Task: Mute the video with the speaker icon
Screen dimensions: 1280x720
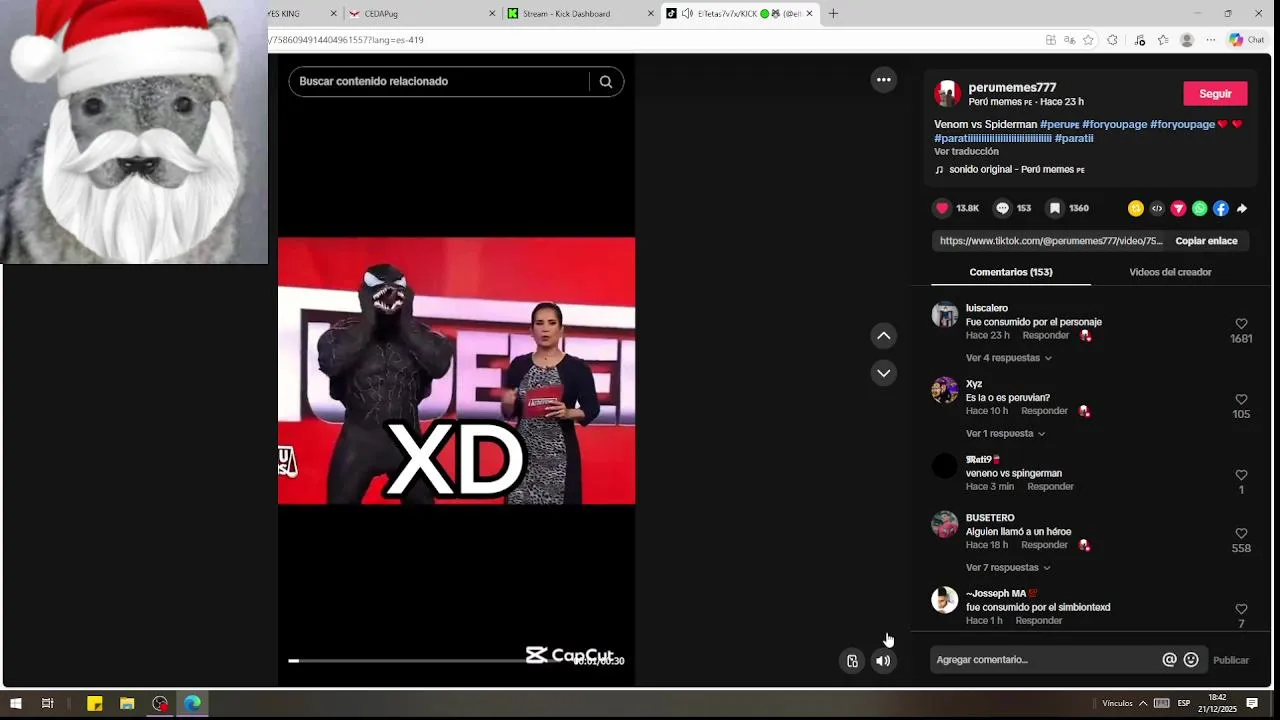Action: pos(883,661)
